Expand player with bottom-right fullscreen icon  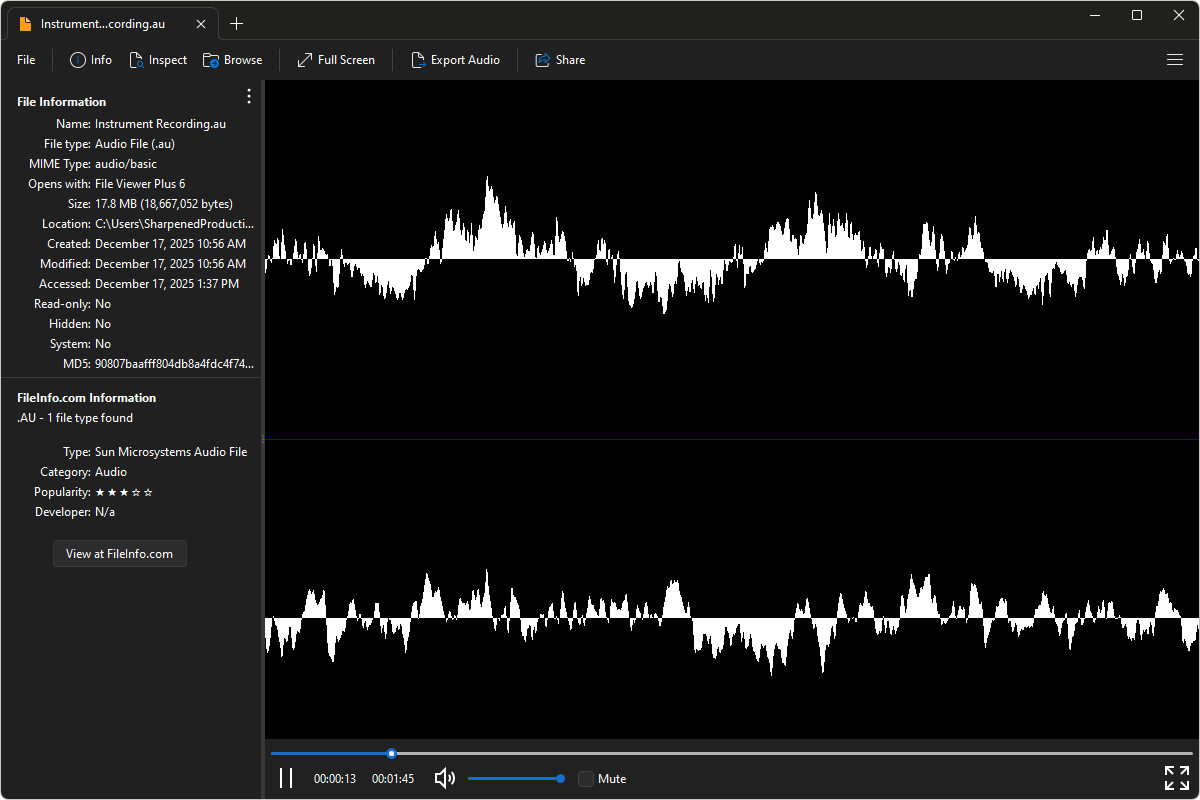[1176, 777]
